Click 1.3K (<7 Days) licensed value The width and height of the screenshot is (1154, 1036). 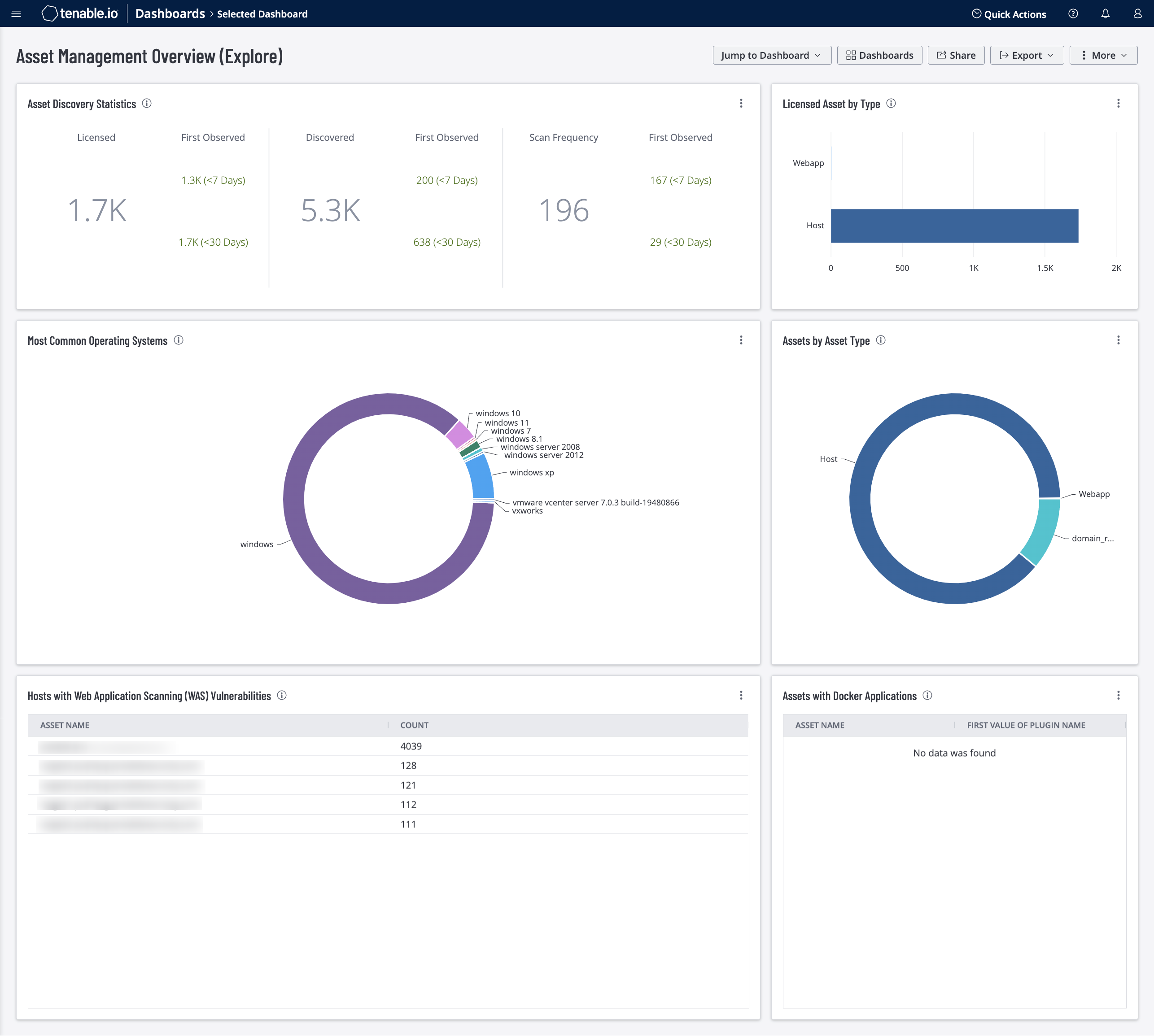(x=213, y=180)
